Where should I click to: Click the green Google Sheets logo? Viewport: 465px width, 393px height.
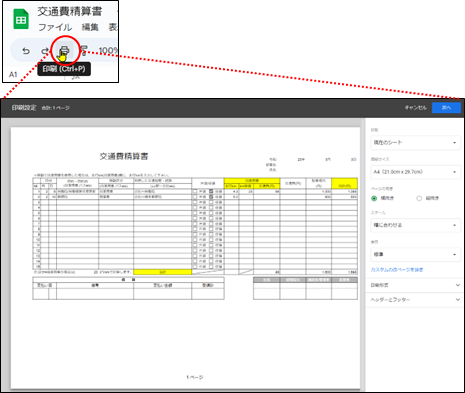pos(21,19)
